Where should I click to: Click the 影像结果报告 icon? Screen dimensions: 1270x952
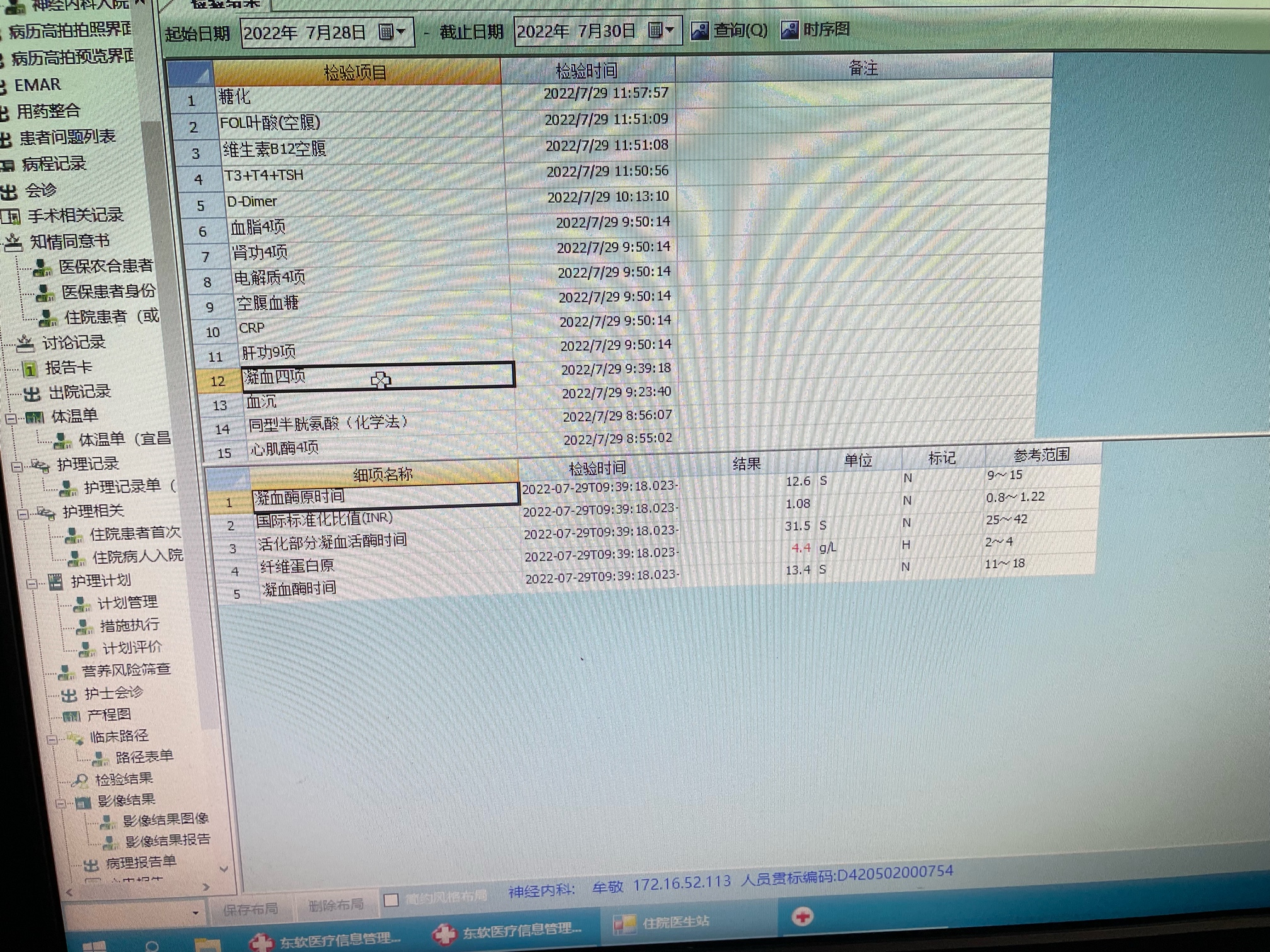(111, 842)
